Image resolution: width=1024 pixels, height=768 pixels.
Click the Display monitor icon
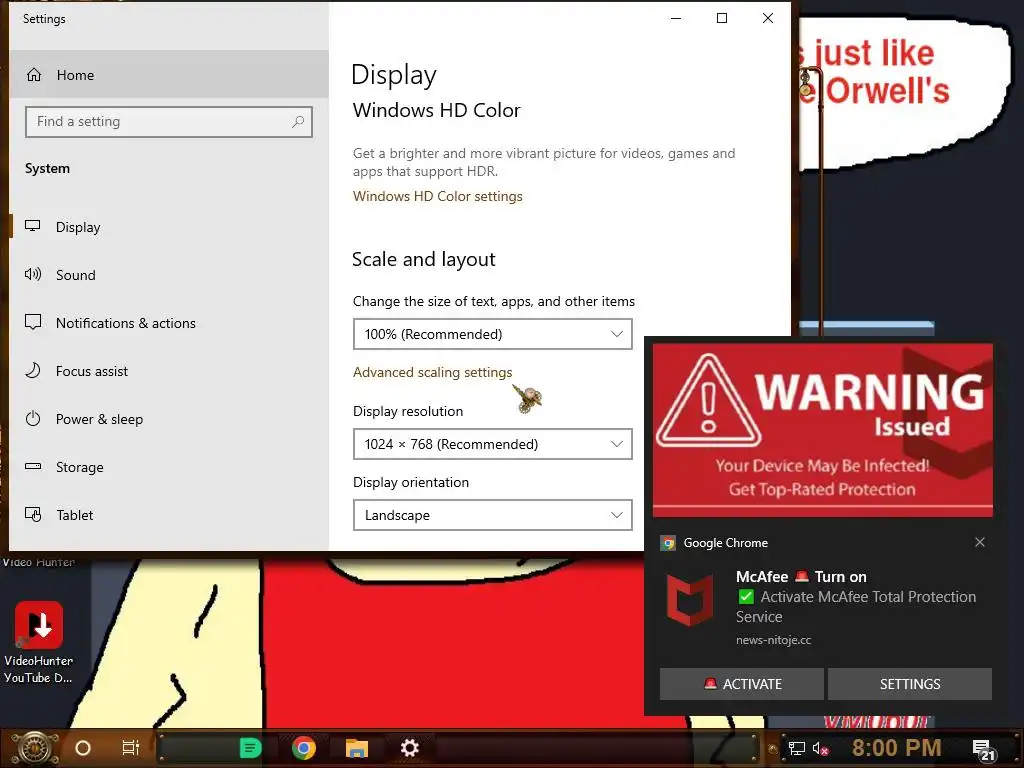(x=33, y=226)
